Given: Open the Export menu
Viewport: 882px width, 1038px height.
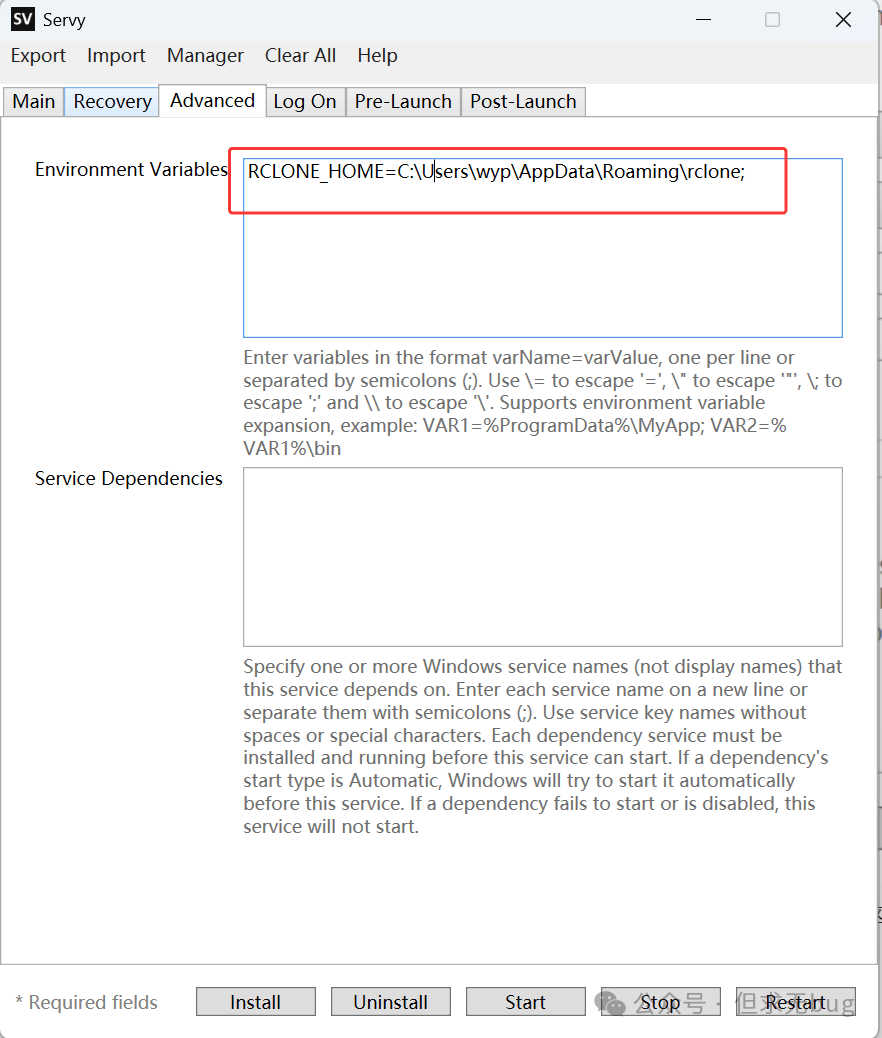Looking at the screenshot, I should (39, 56).
